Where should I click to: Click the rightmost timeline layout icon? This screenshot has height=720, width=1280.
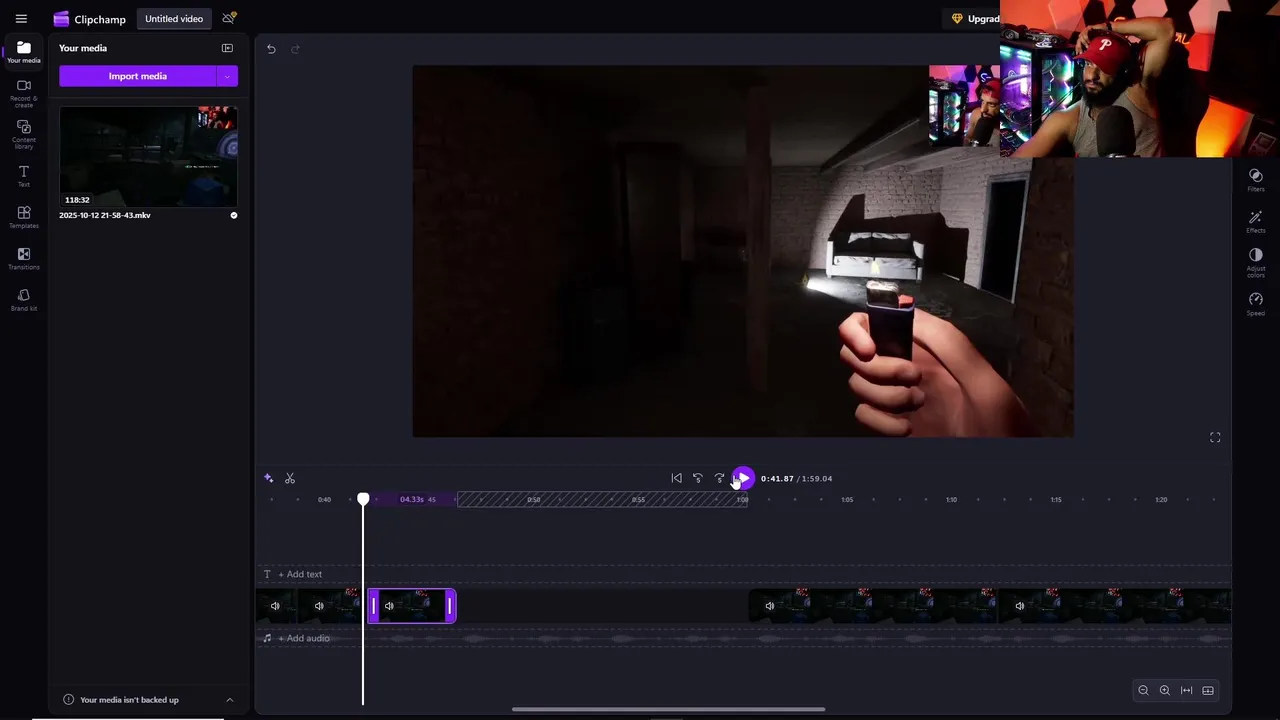1208,690
